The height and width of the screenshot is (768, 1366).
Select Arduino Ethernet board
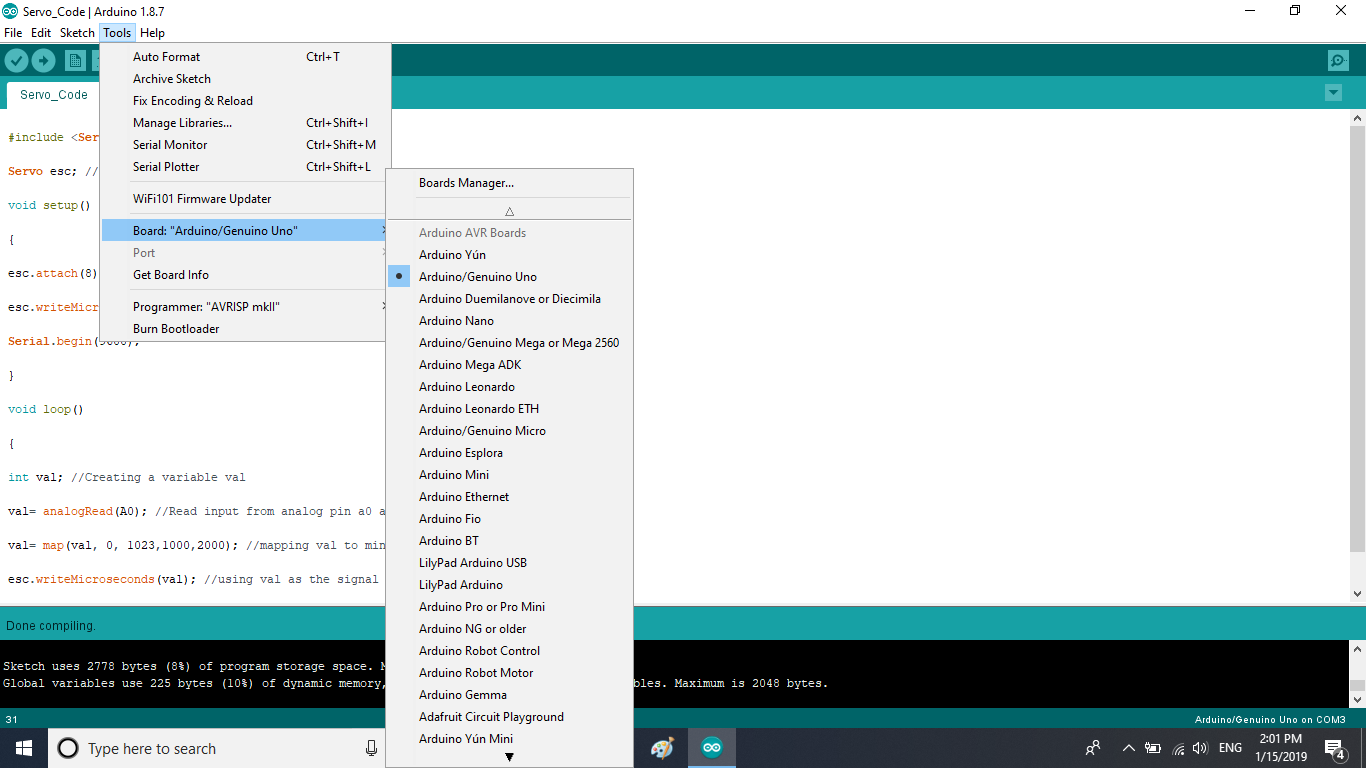pos(509,497)
